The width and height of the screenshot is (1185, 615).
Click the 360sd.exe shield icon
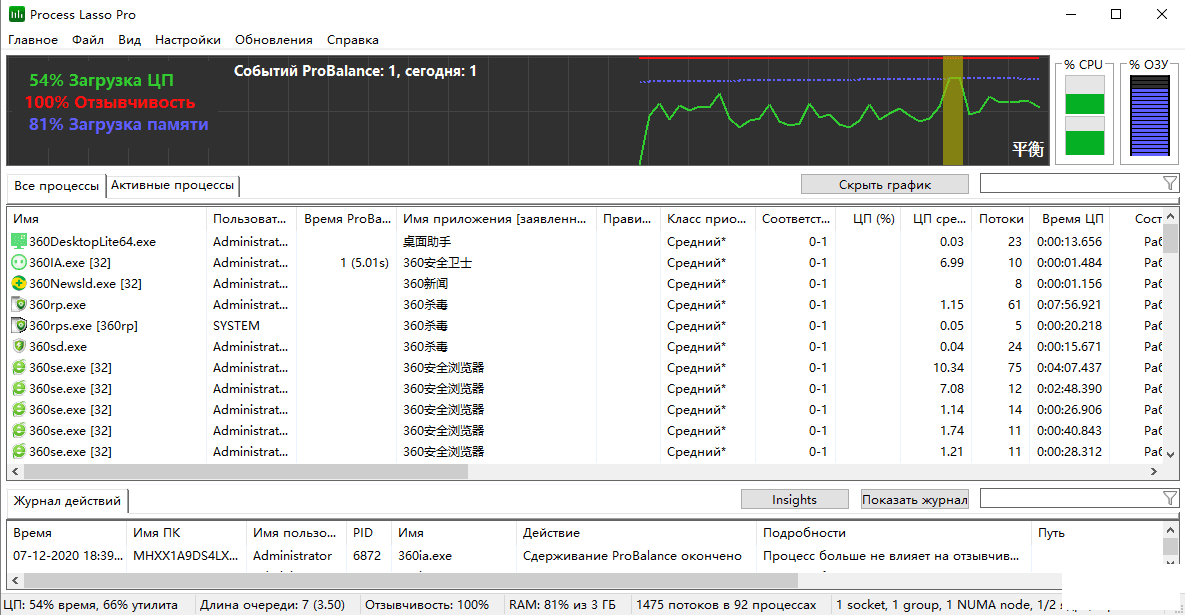coord(19,347)
